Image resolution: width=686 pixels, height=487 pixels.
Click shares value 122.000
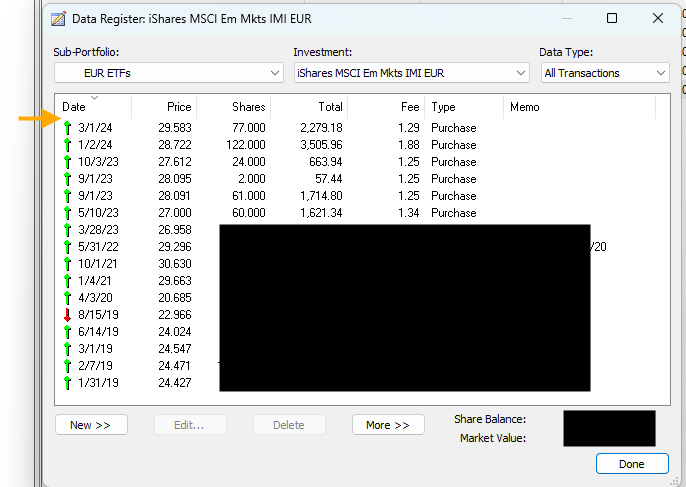(x=246, y=145)
